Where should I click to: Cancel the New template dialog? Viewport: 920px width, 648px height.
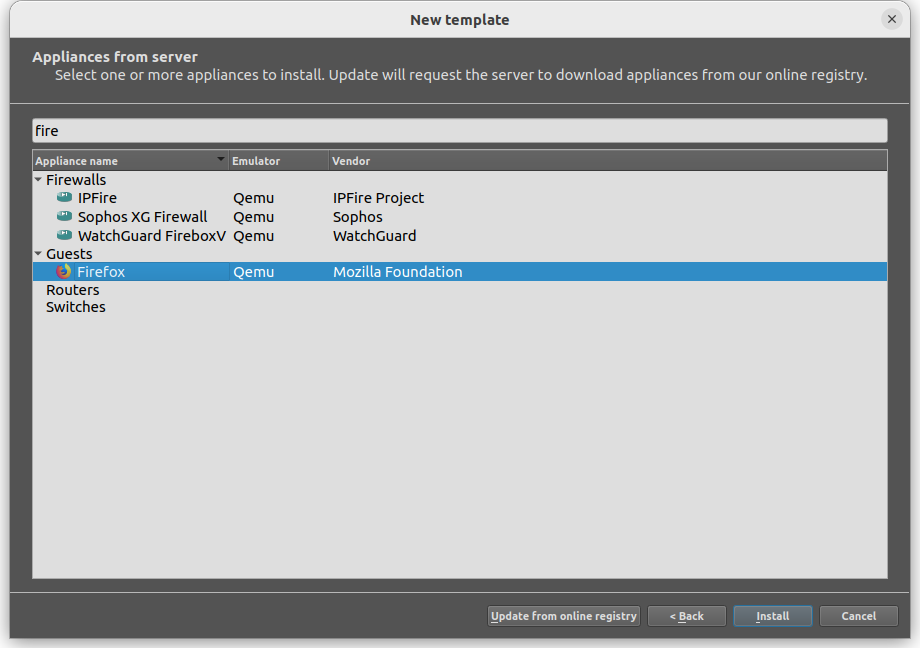click(858, 616)
